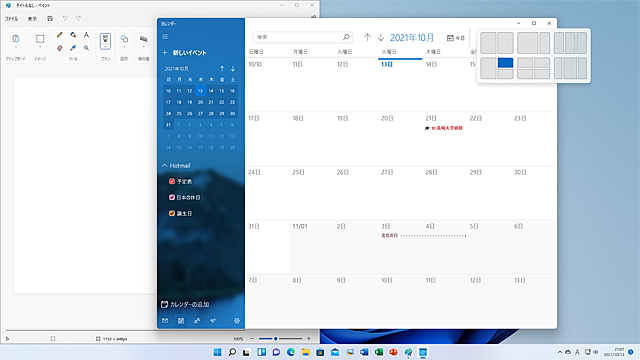Toggle the 日本の休日 calendar checkbox

click(172, 197)
